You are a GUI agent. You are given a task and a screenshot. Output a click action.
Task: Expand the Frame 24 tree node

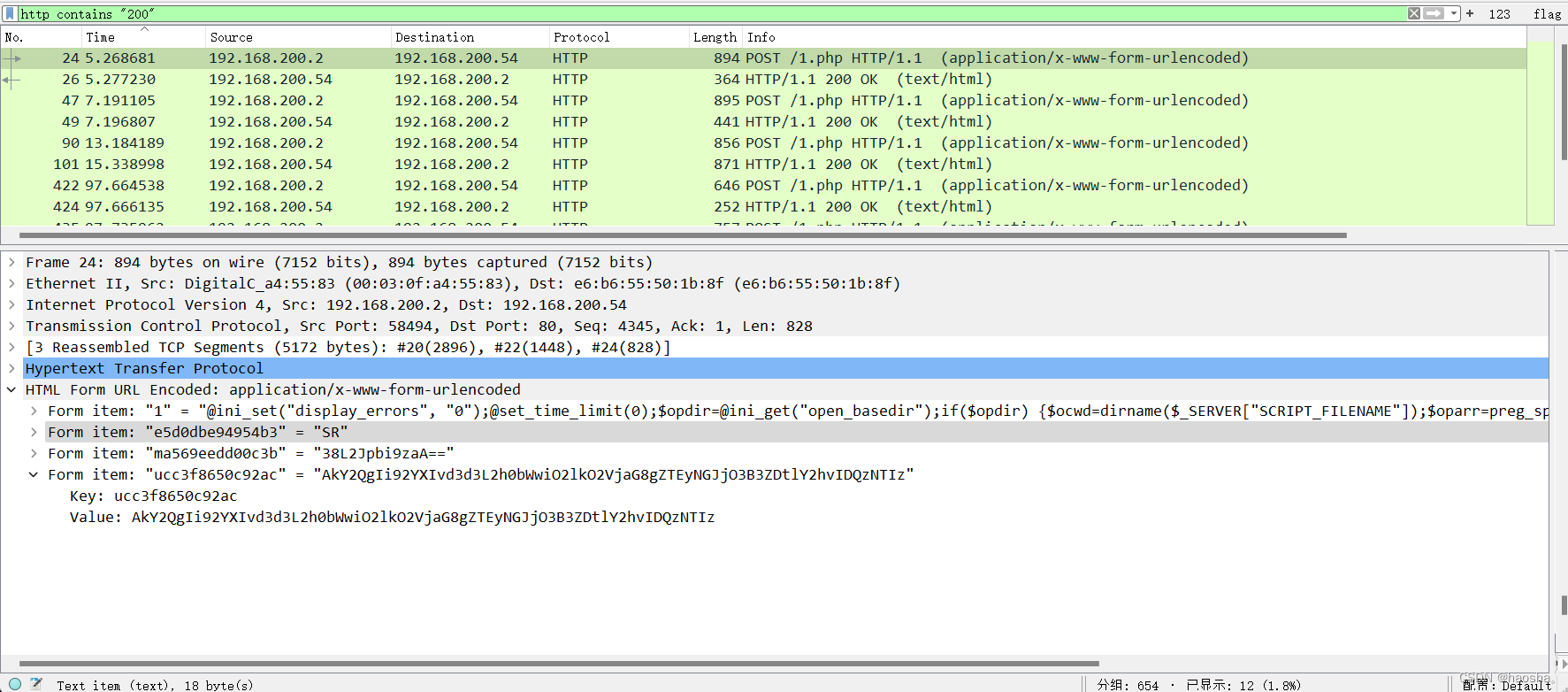point(11,263)
